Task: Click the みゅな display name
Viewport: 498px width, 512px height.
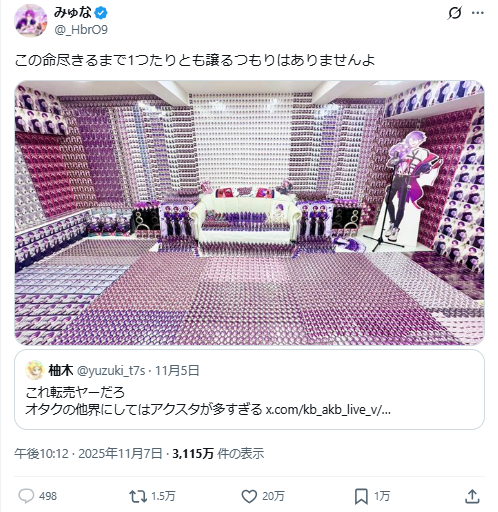Action: [x=73, y=13]
